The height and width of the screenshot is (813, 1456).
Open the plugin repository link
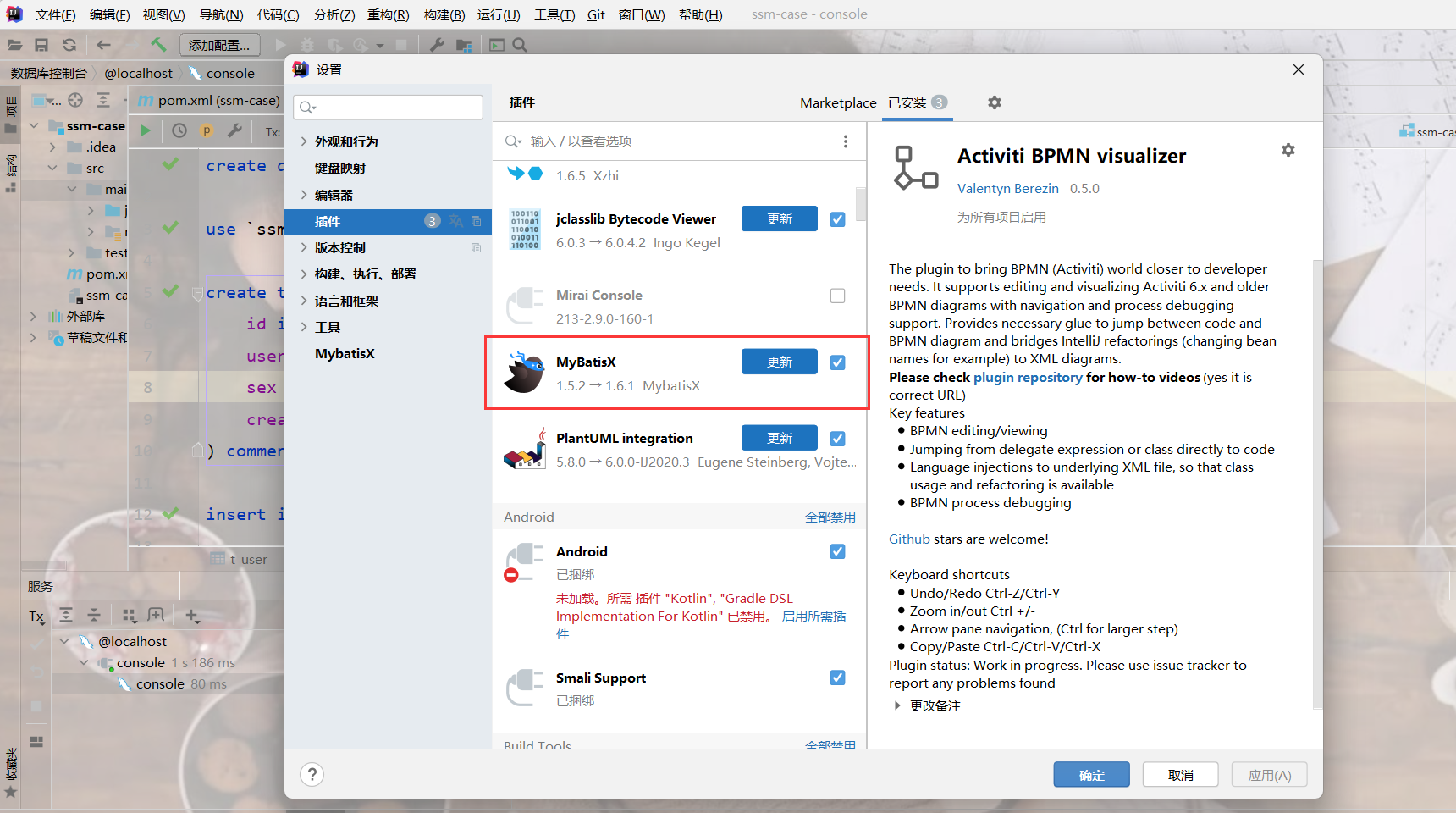pyautogui.click(x=1028, y=377)
